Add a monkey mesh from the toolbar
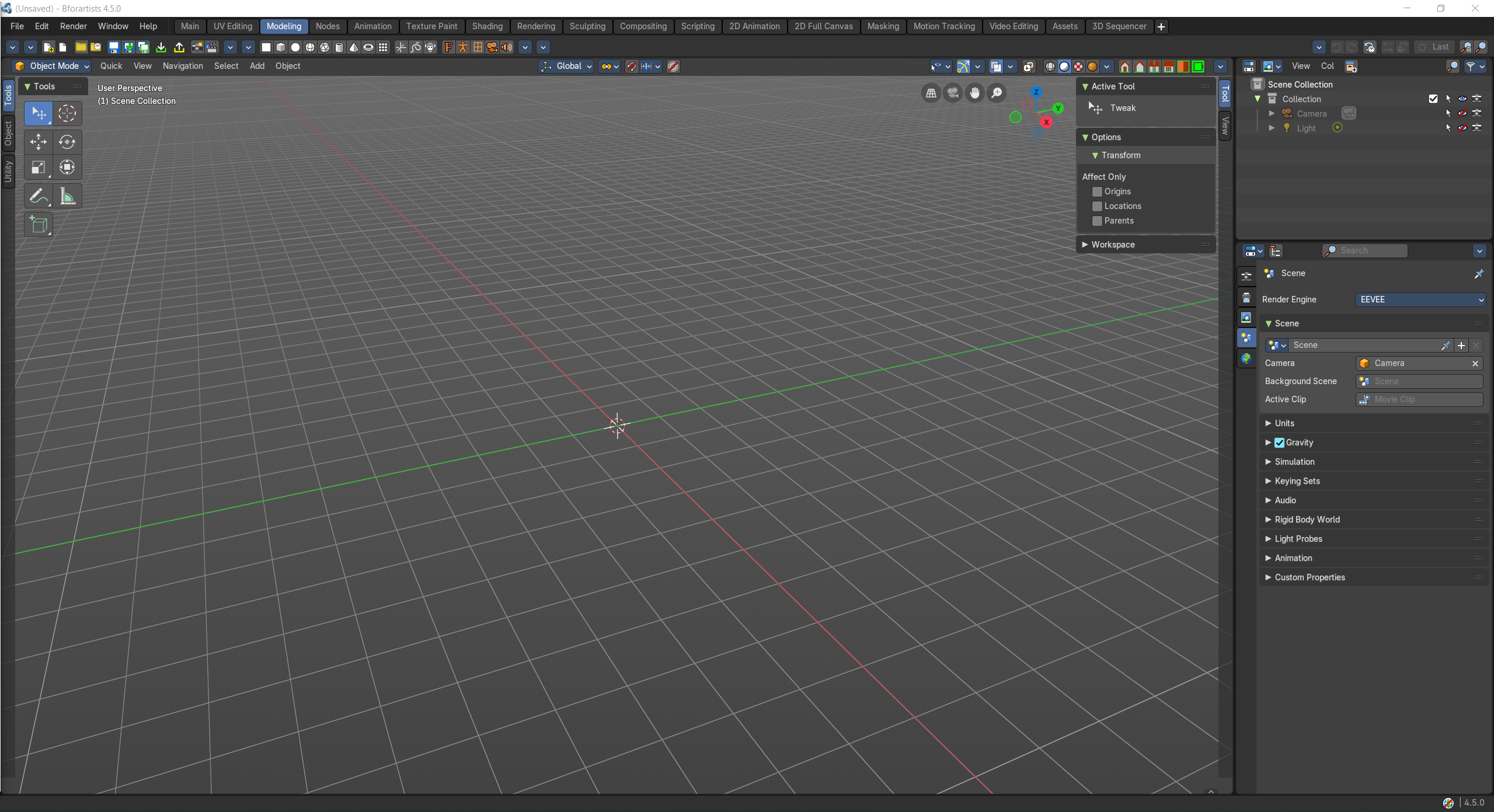Screen dimensions: 1494x812 [x=430, y=47]
